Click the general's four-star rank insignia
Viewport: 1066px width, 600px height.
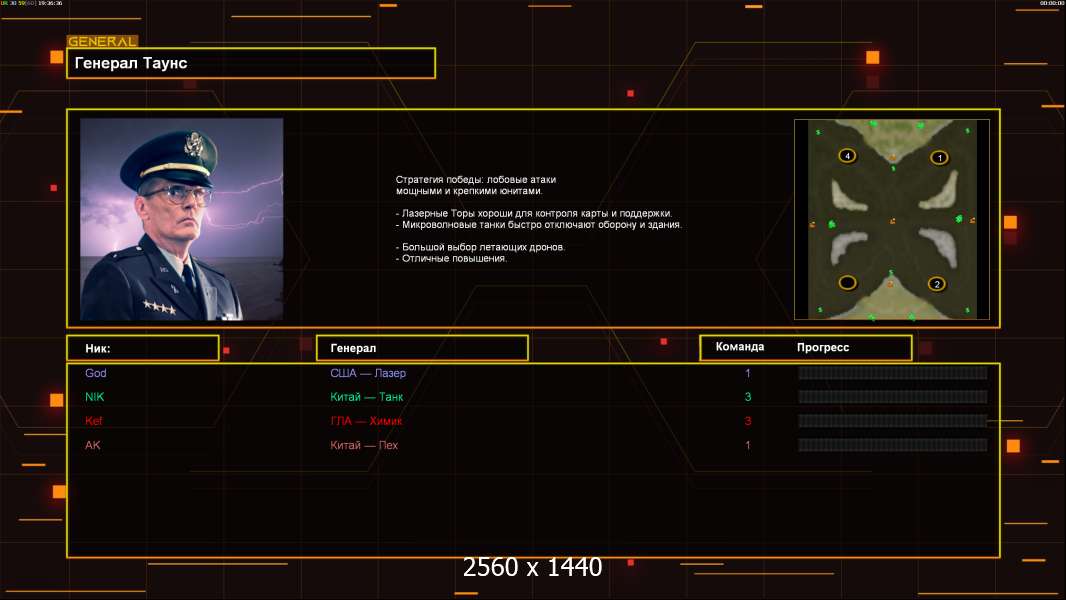160,308
